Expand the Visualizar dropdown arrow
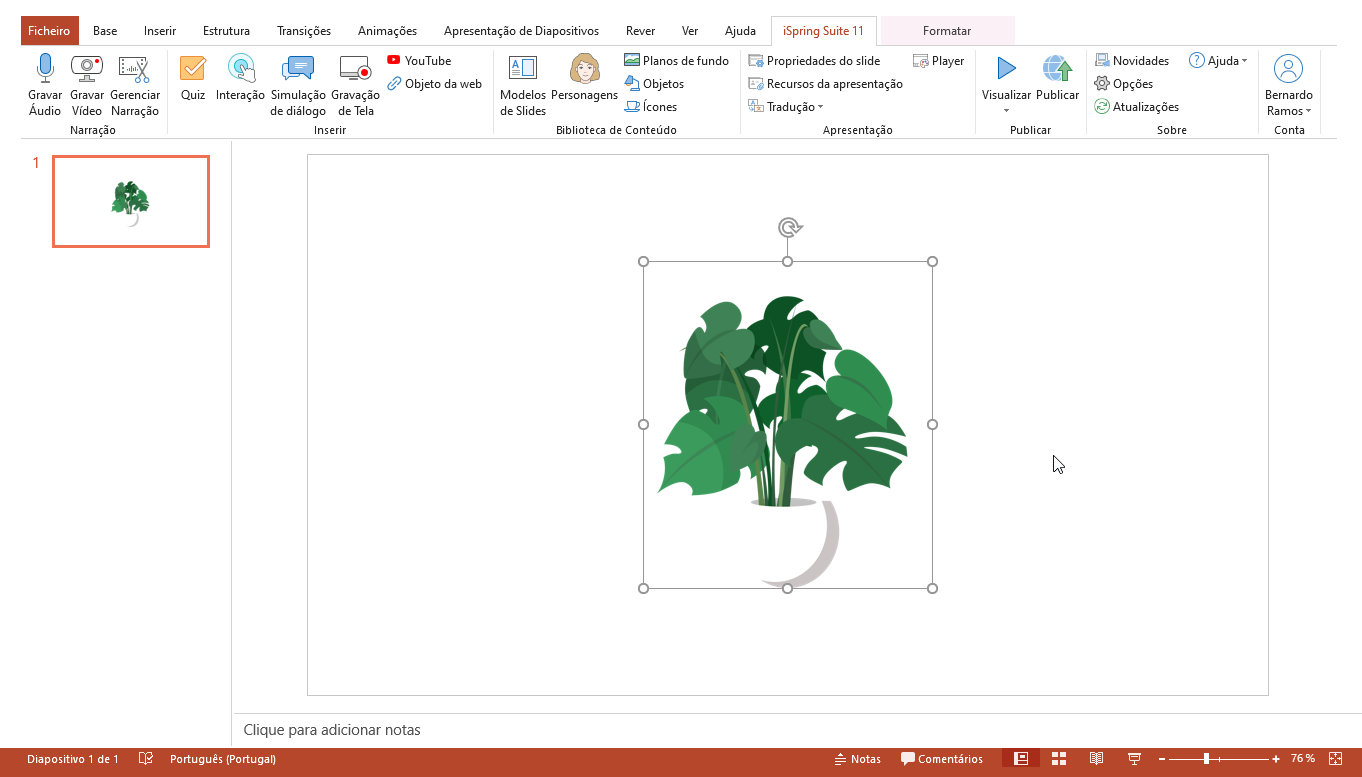Screen dimensions: 1362x777 pos(1006,110)
